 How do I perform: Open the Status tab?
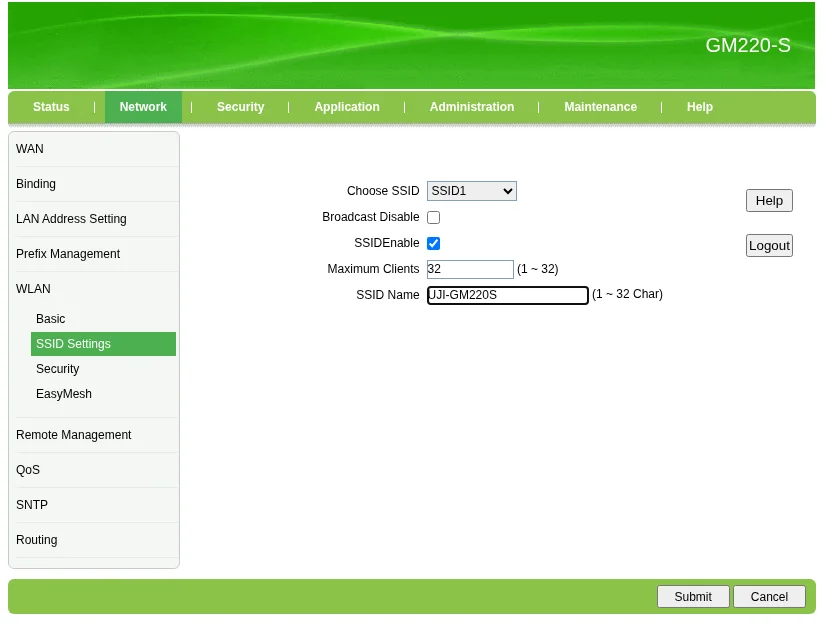click(51, 107)
